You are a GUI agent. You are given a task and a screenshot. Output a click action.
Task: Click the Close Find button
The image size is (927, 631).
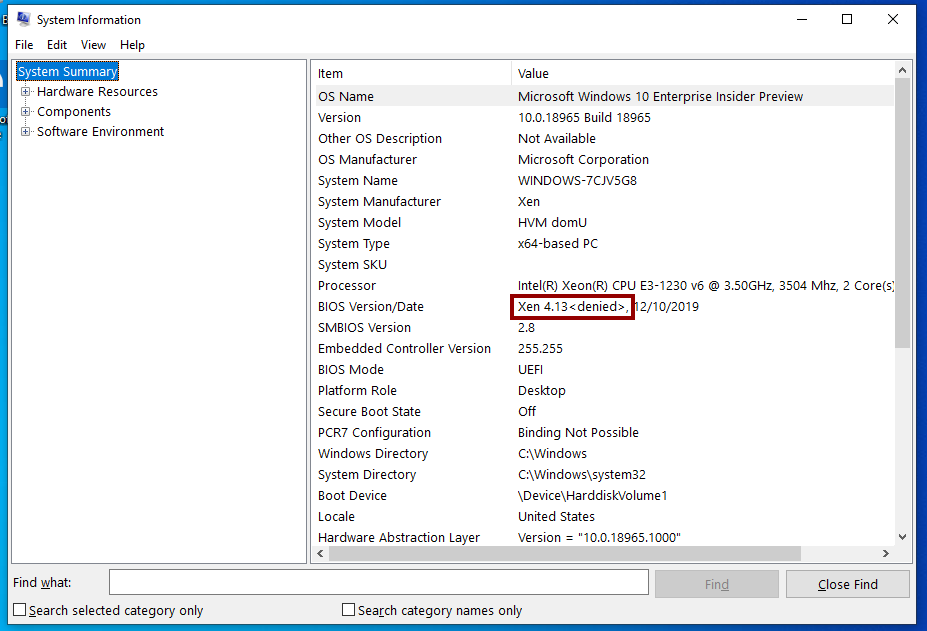coord(847,584)
